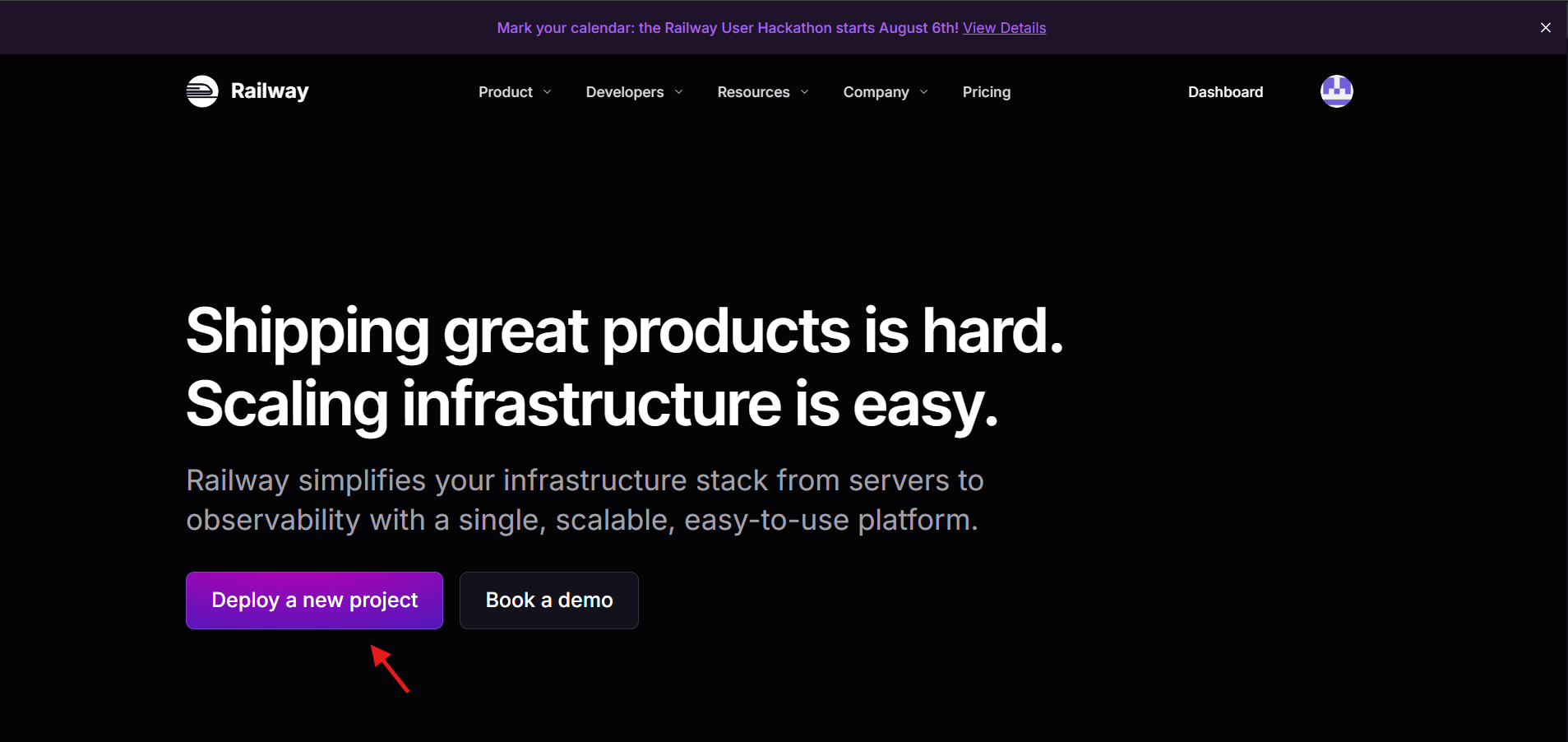Follow the View Details hackathon link
The width and height of the screenshot is (1568, 742).
[1004, 28]
